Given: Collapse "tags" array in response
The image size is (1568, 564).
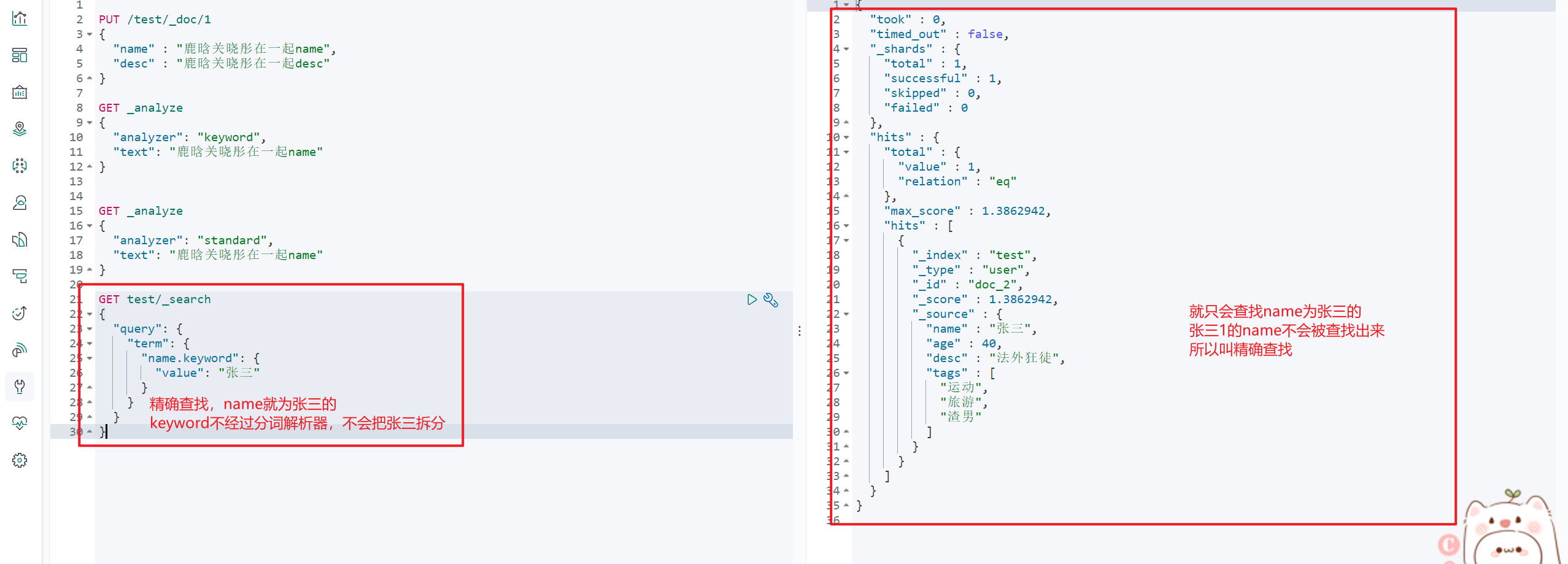Looking at the screenshot, I should (x=846, y=373).
